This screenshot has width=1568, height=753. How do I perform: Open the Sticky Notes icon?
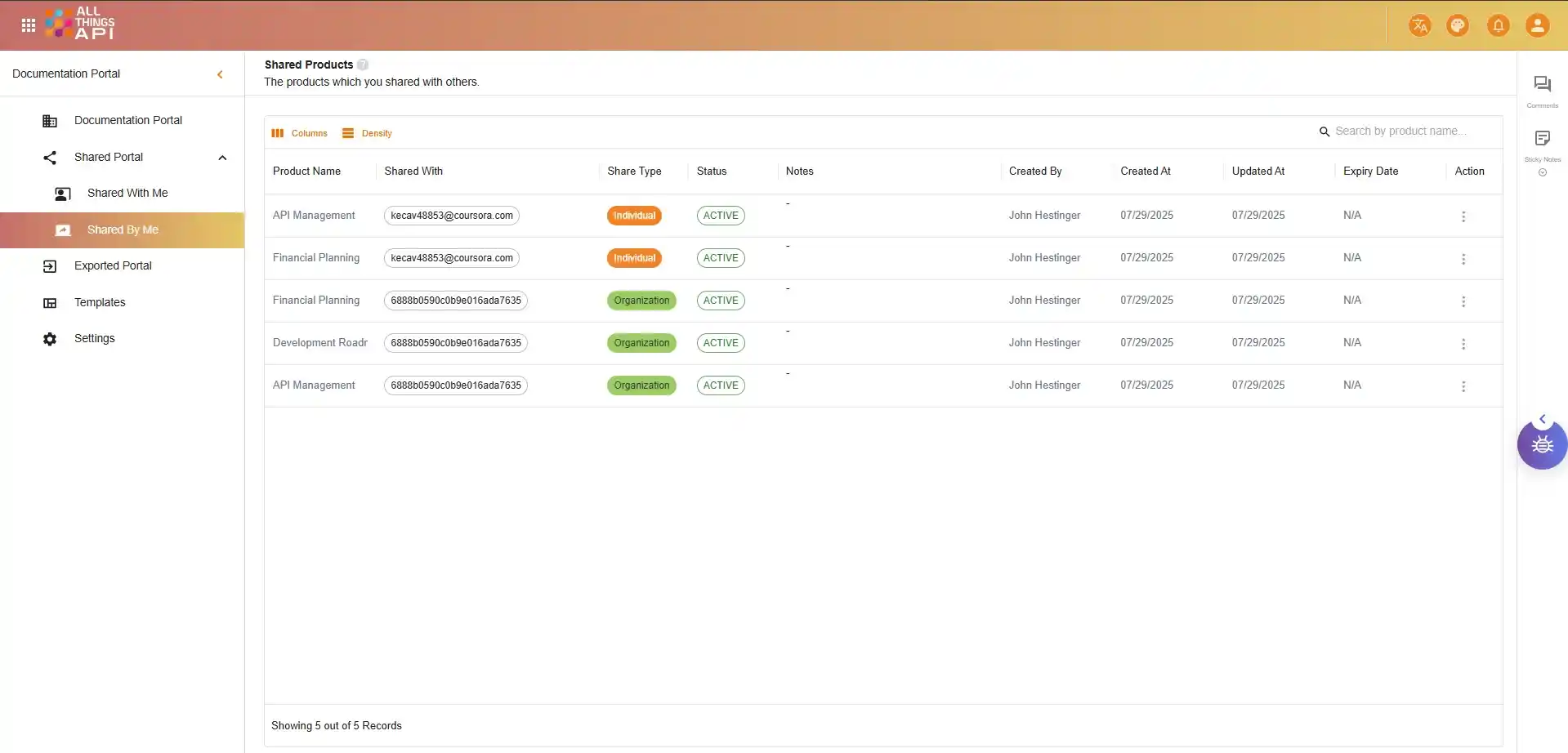pyautogui.click(x=1542, y=139)
